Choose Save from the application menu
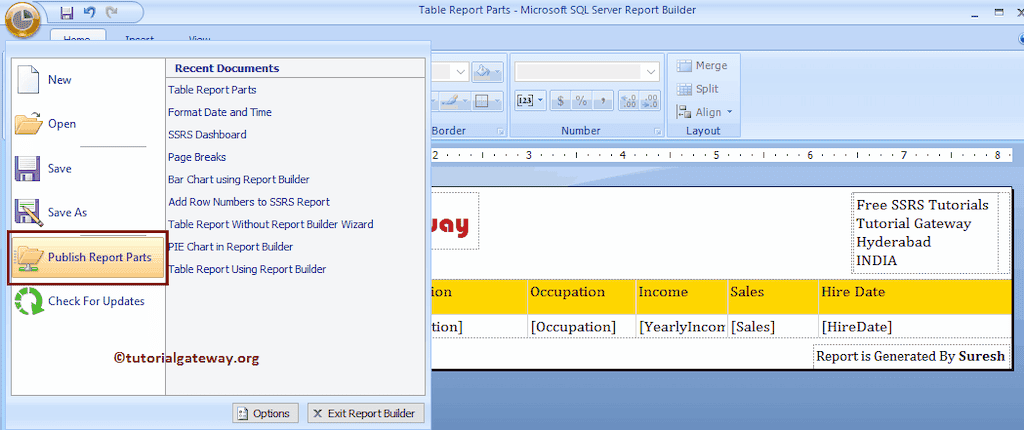The height and width of the screenshot is (430, 1024). click(x=88, y=169)
